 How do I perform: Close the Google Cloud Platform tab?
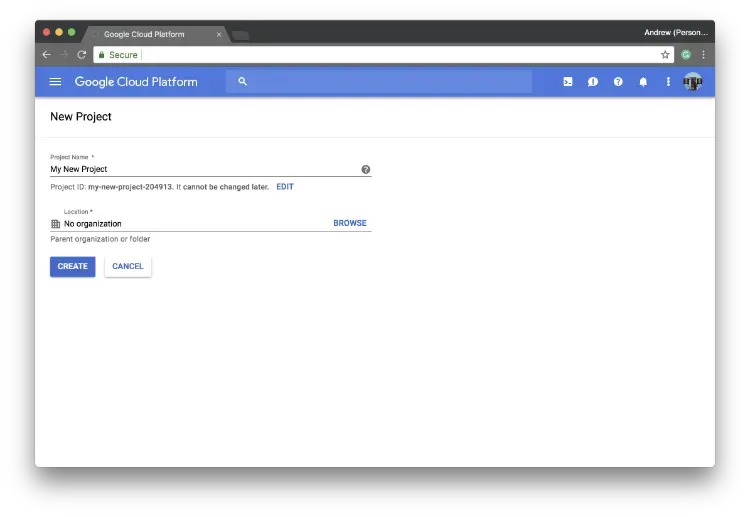[219, 34]
